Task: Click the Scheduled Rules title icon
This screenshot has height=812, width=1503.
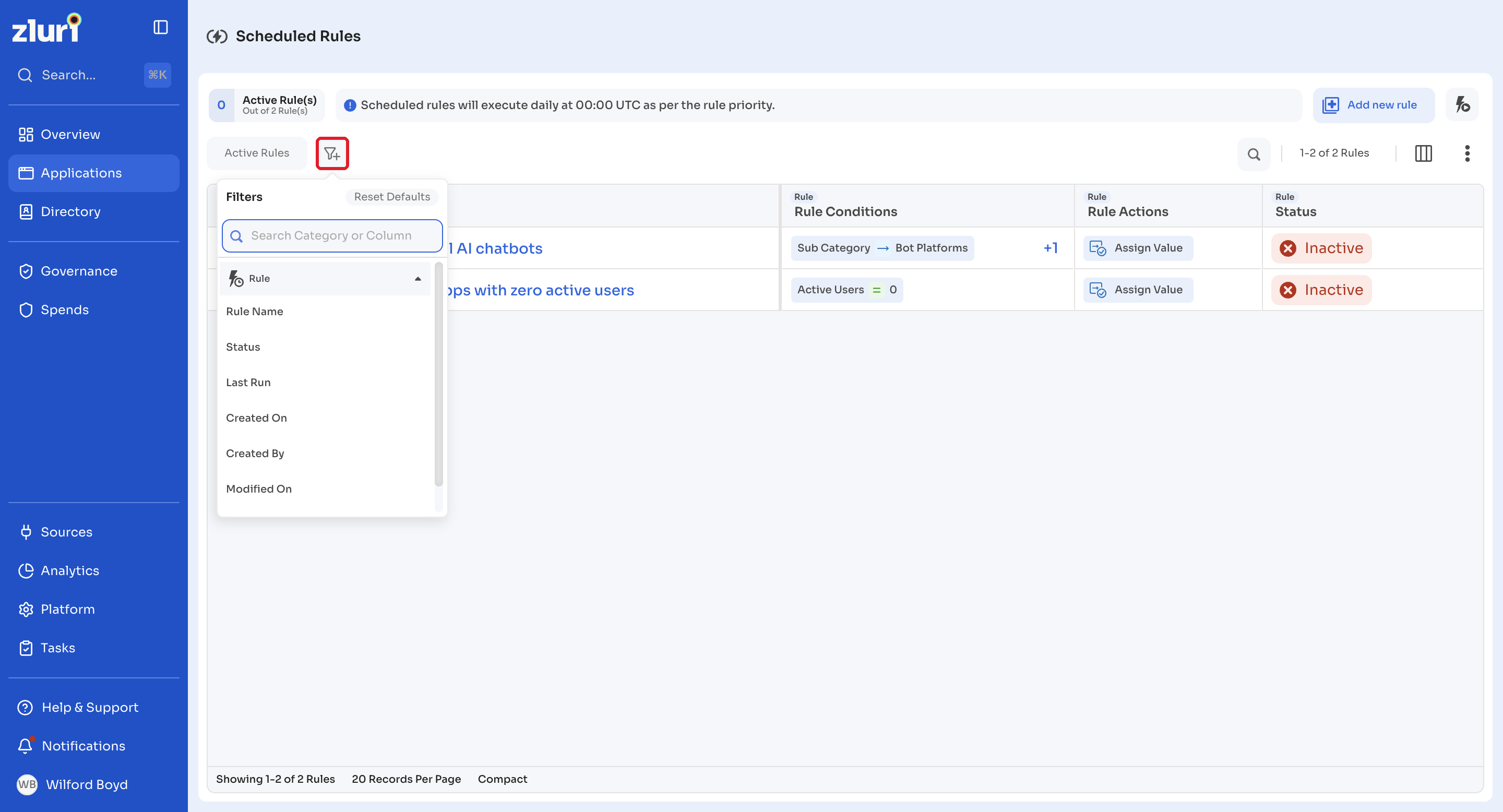Action: coord(217,36)
